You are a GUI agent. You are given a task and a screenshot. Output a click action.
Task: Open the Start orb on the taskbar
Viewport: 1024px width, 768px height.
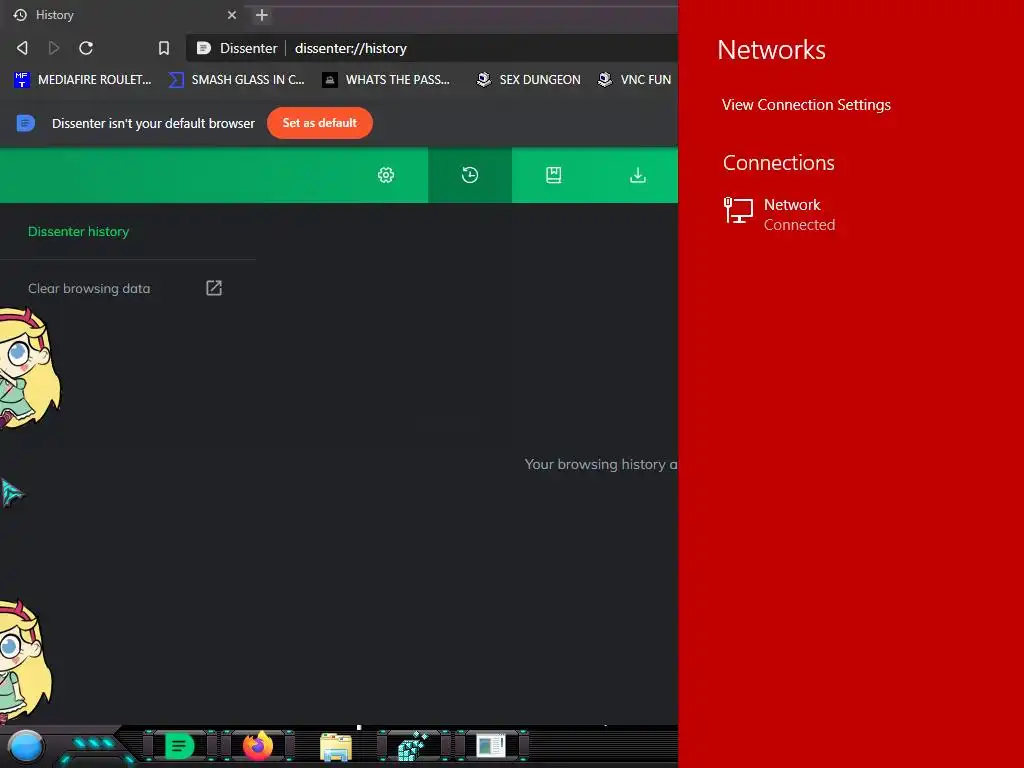pyautogui.click(x=26, y=747)
